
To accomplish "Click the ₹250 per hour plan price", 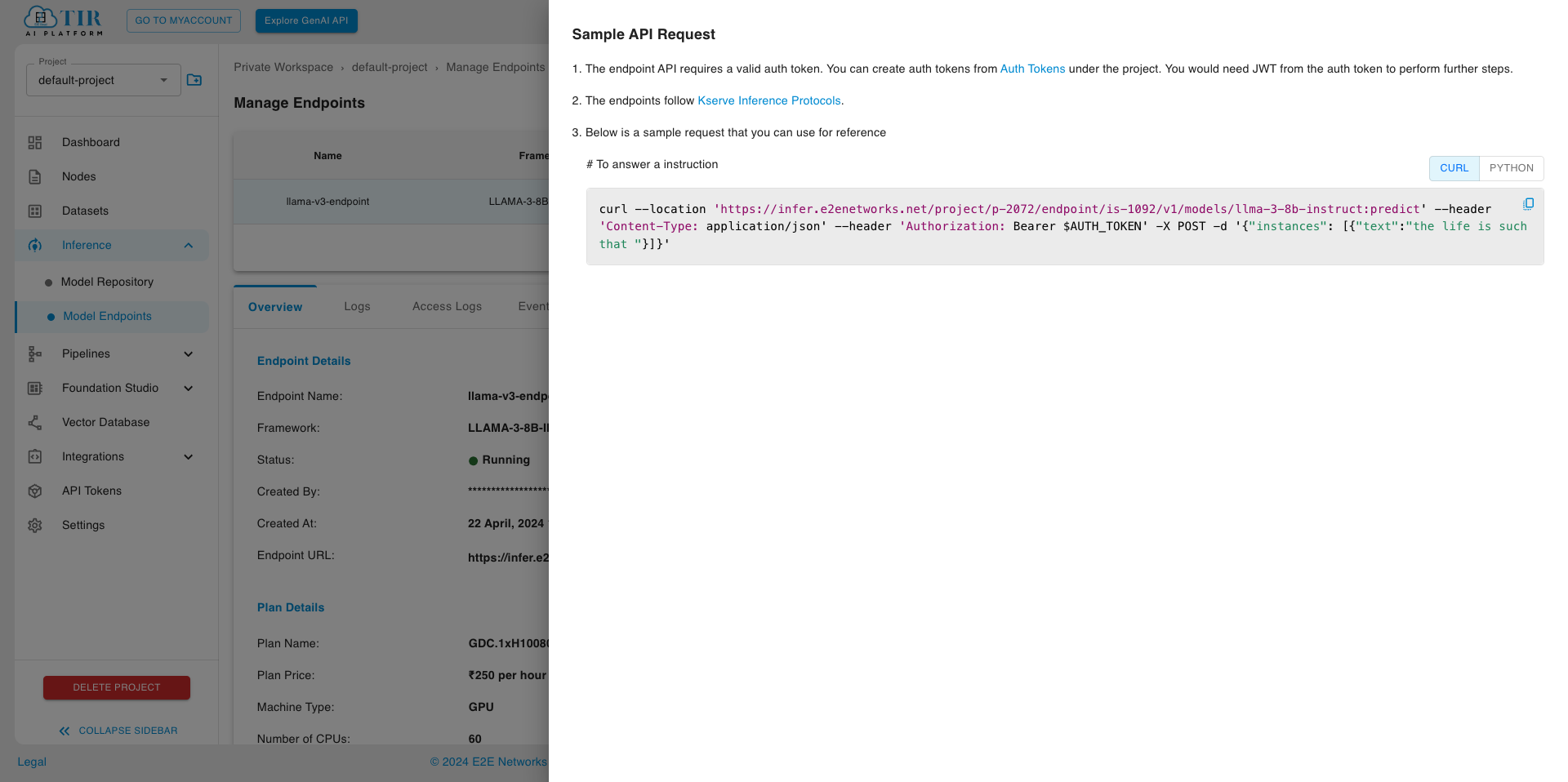I will click(507, 675).
